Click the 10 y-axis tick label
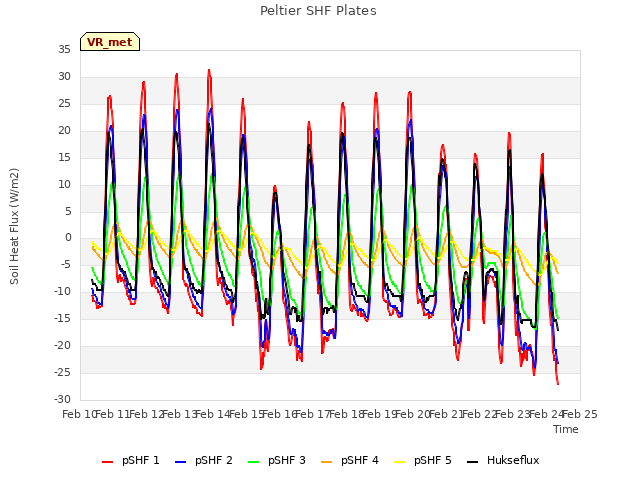This screenshot has width=640, height=480. tap(64, 184)
